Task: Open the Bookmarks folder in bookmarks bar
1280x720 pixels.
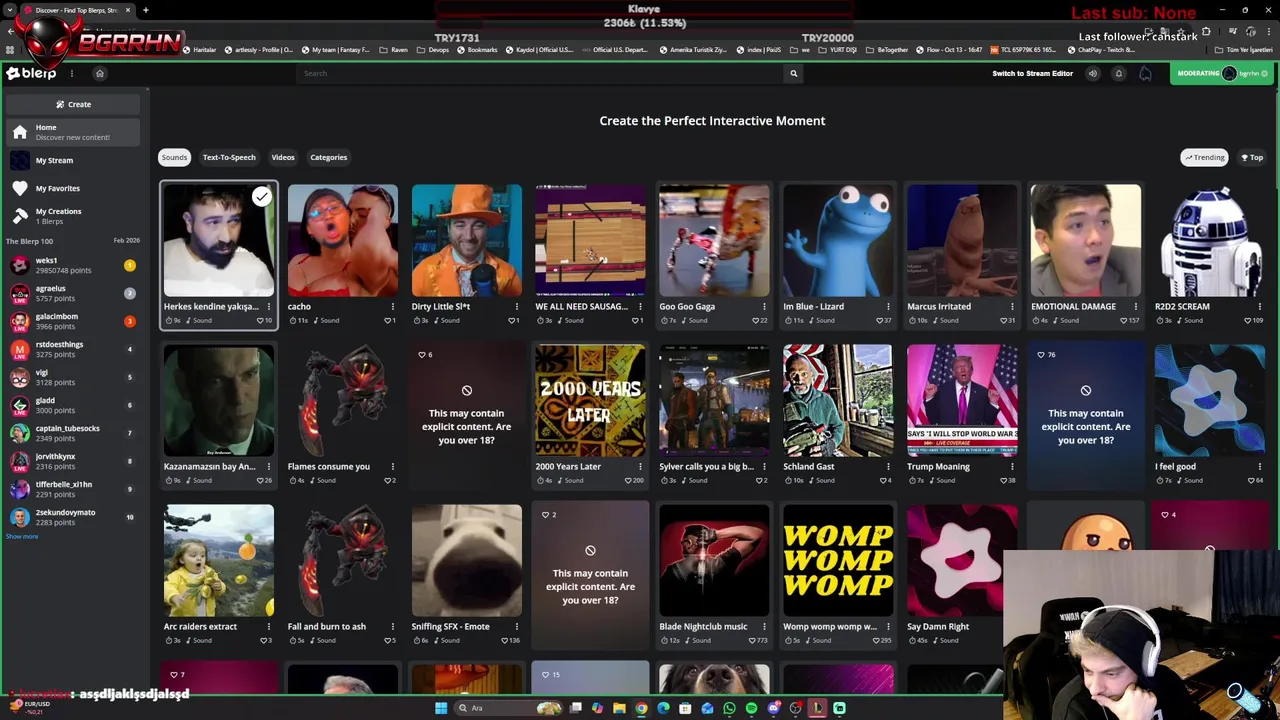Action: [x=477, y=49]
